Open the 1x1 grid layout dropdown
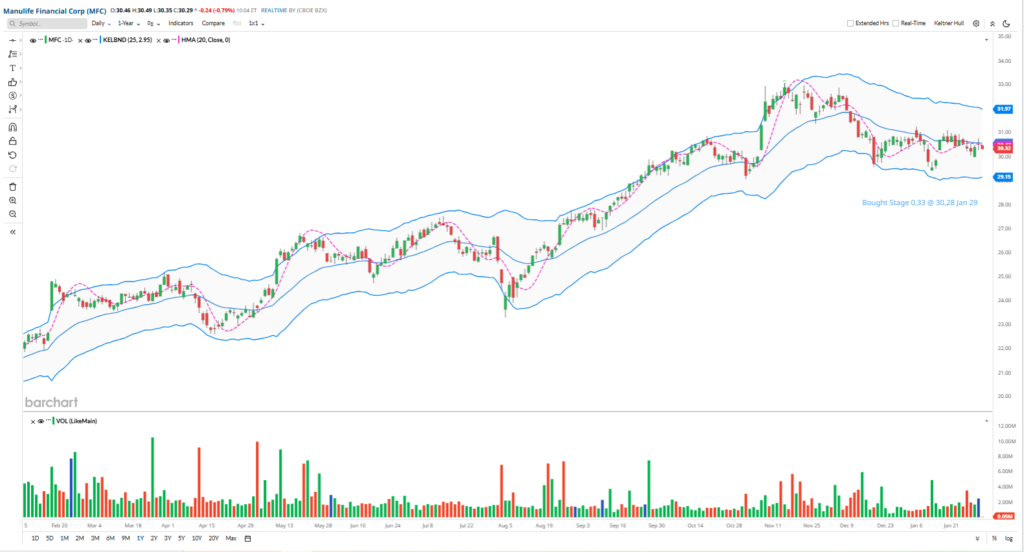This screenshot has height=552, width=1024. 256,22
